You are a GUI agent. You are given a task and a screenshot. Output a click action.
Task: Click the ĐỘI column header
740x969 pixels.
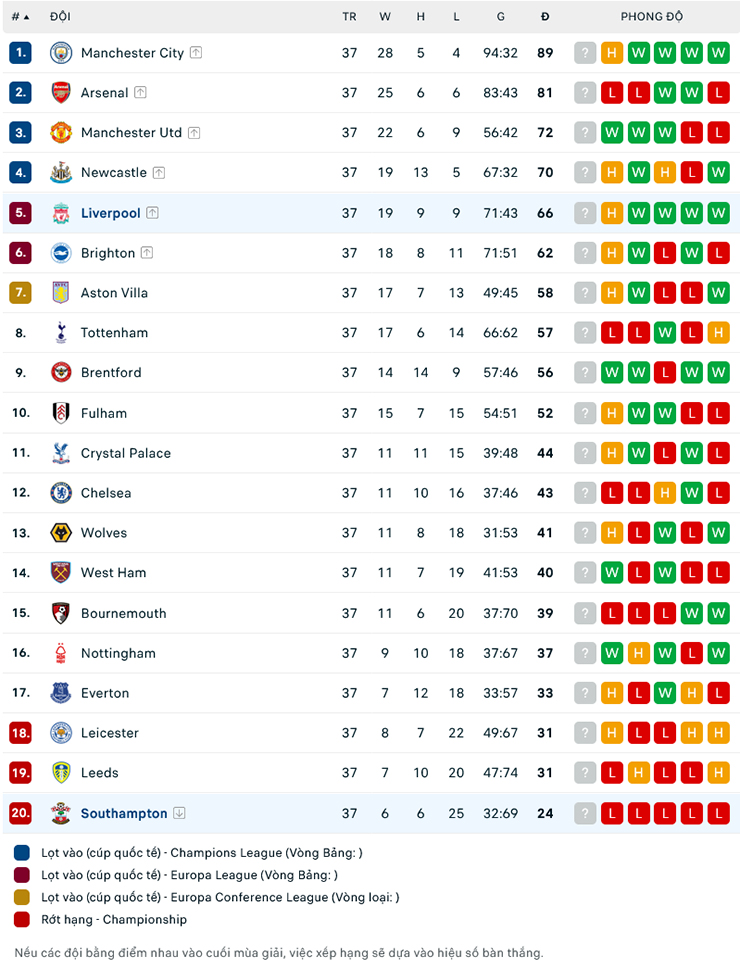click(x=60, y=17)
